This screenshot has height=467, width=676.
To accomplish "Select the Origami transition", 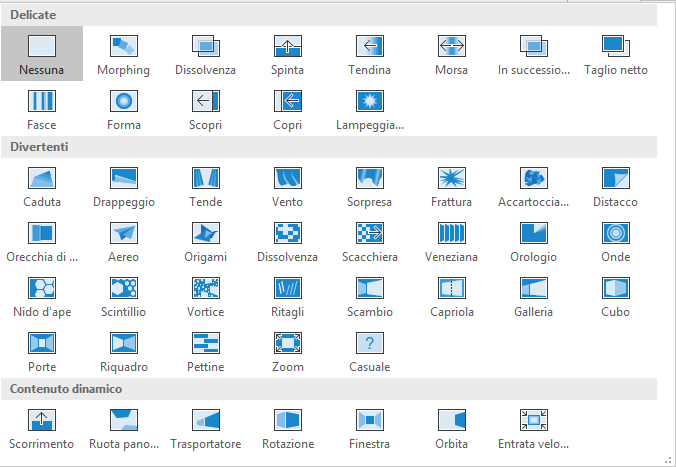I will click(206, 241).
